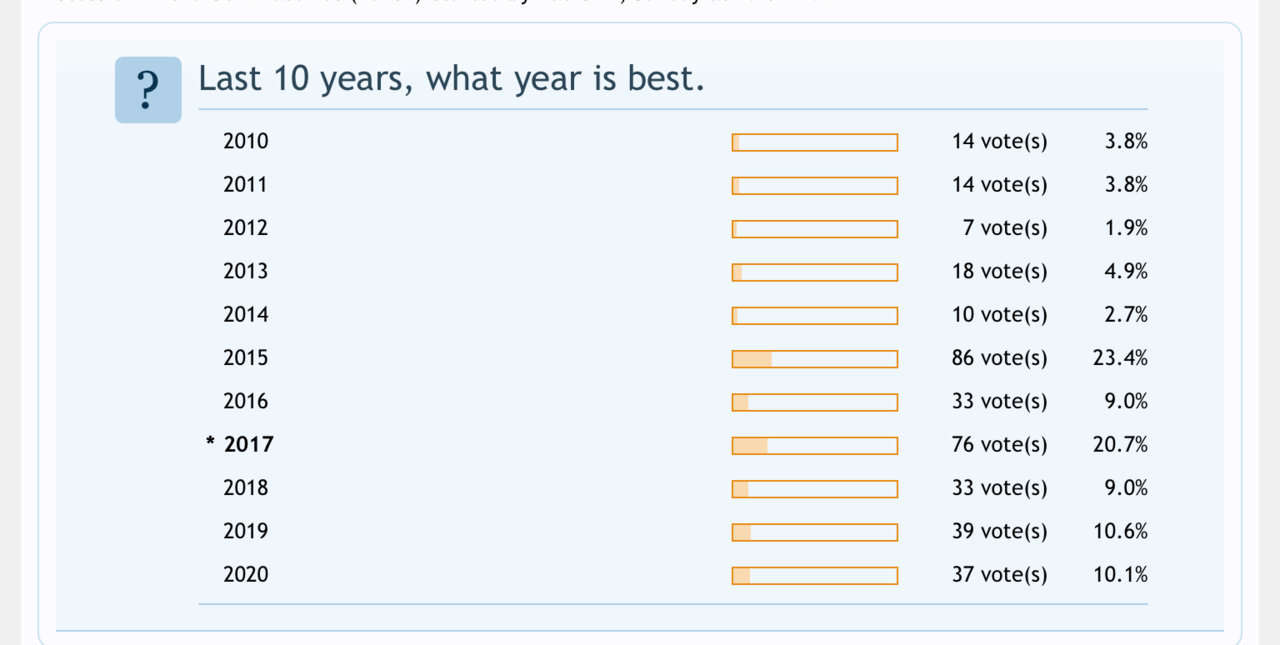Click the 2014 year label
Image resolution: width=1280 pixels, height=645 pixels.
click(x=246, y=314)
